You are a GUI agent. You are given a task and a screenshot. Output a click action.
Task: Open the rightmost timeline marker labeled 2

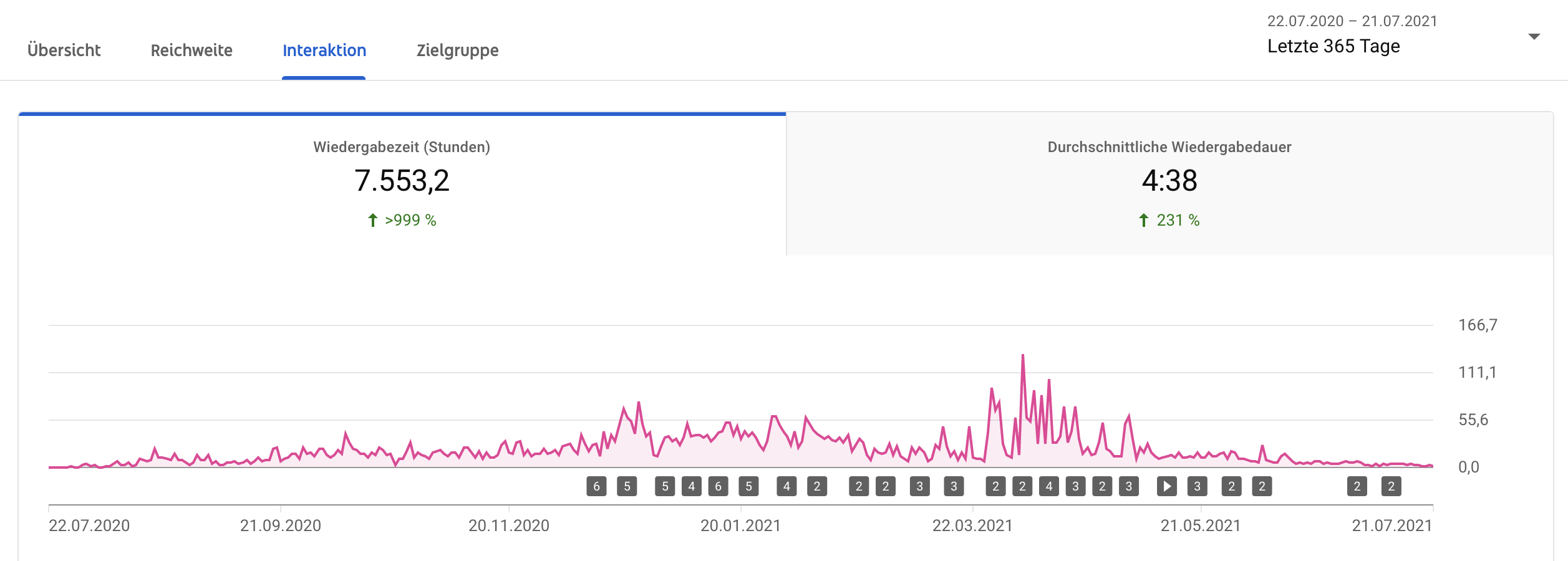(x=1391, y=486)
